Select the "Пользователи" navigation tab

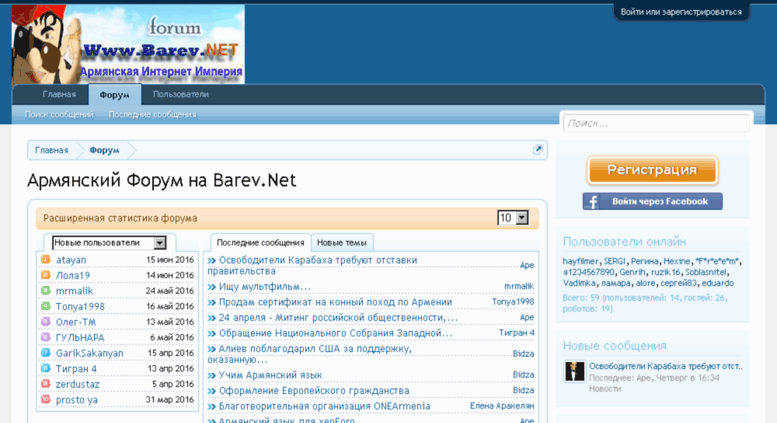pos(181,94)
